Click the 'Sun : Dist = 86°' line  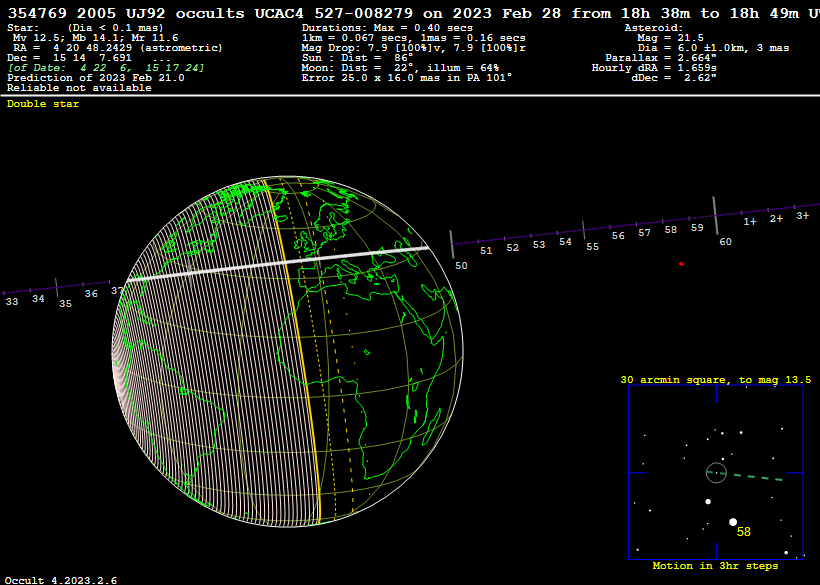(357, 58)
